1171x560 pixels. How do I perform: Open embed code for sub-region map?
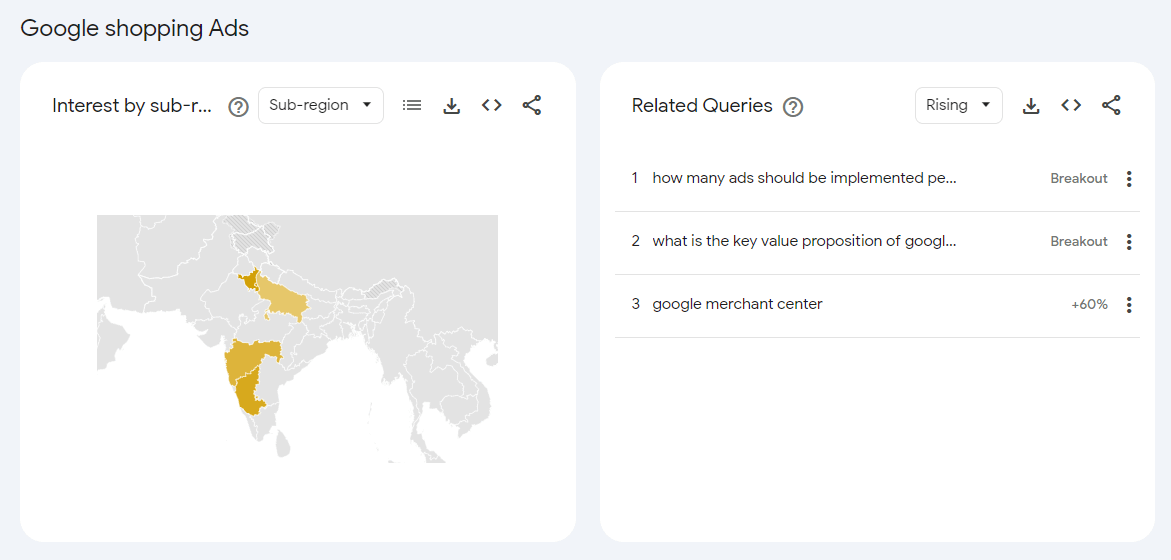click(x=491, y=105)
